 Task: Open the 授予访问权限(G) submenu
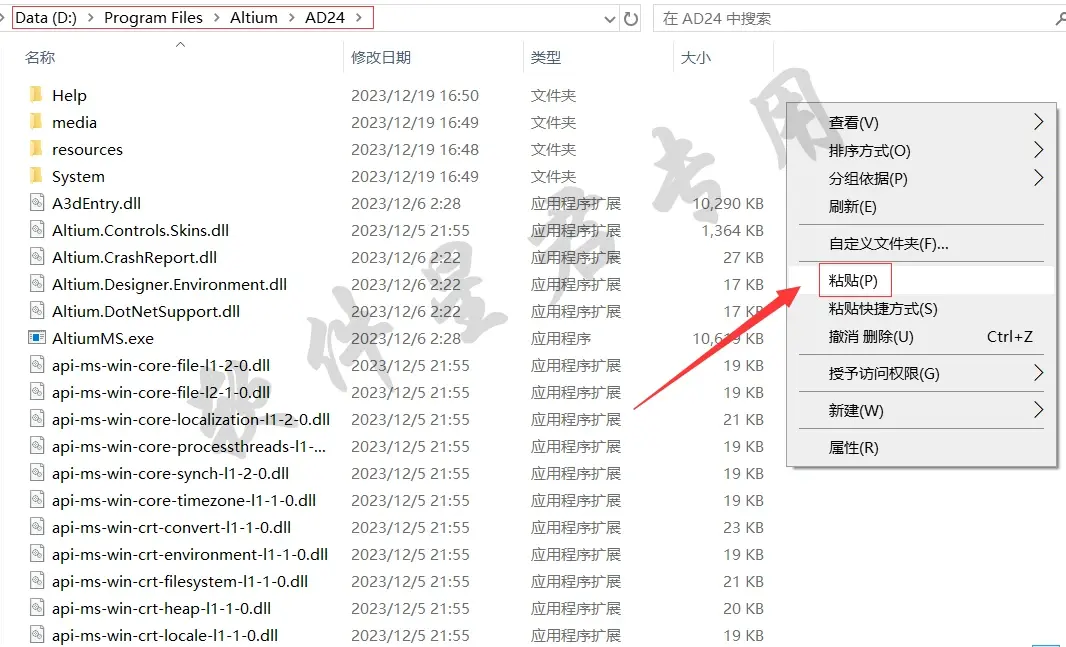coord(921,373)
